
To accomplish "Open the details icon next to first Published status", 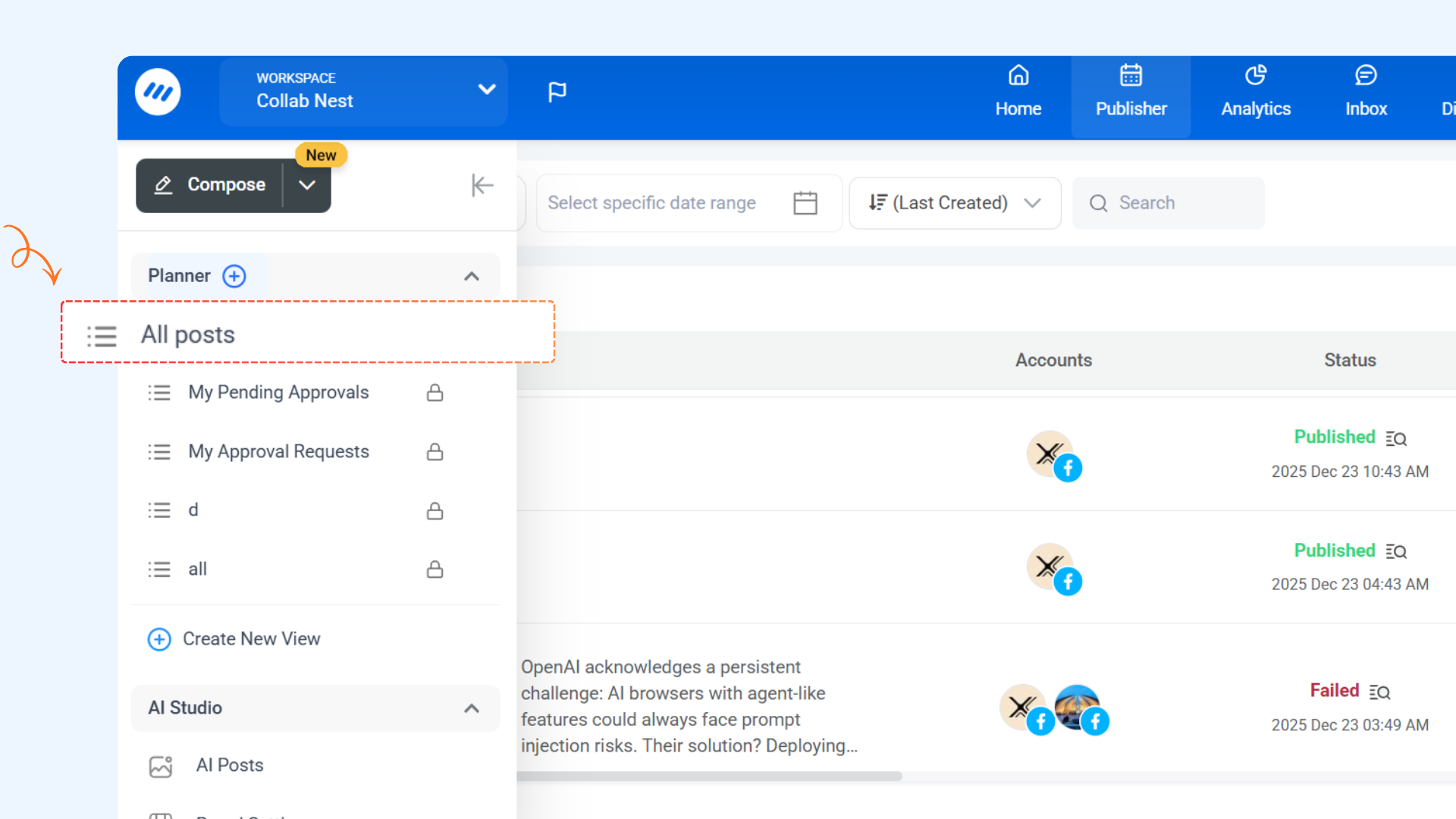I will click(x=1396, y=438).
